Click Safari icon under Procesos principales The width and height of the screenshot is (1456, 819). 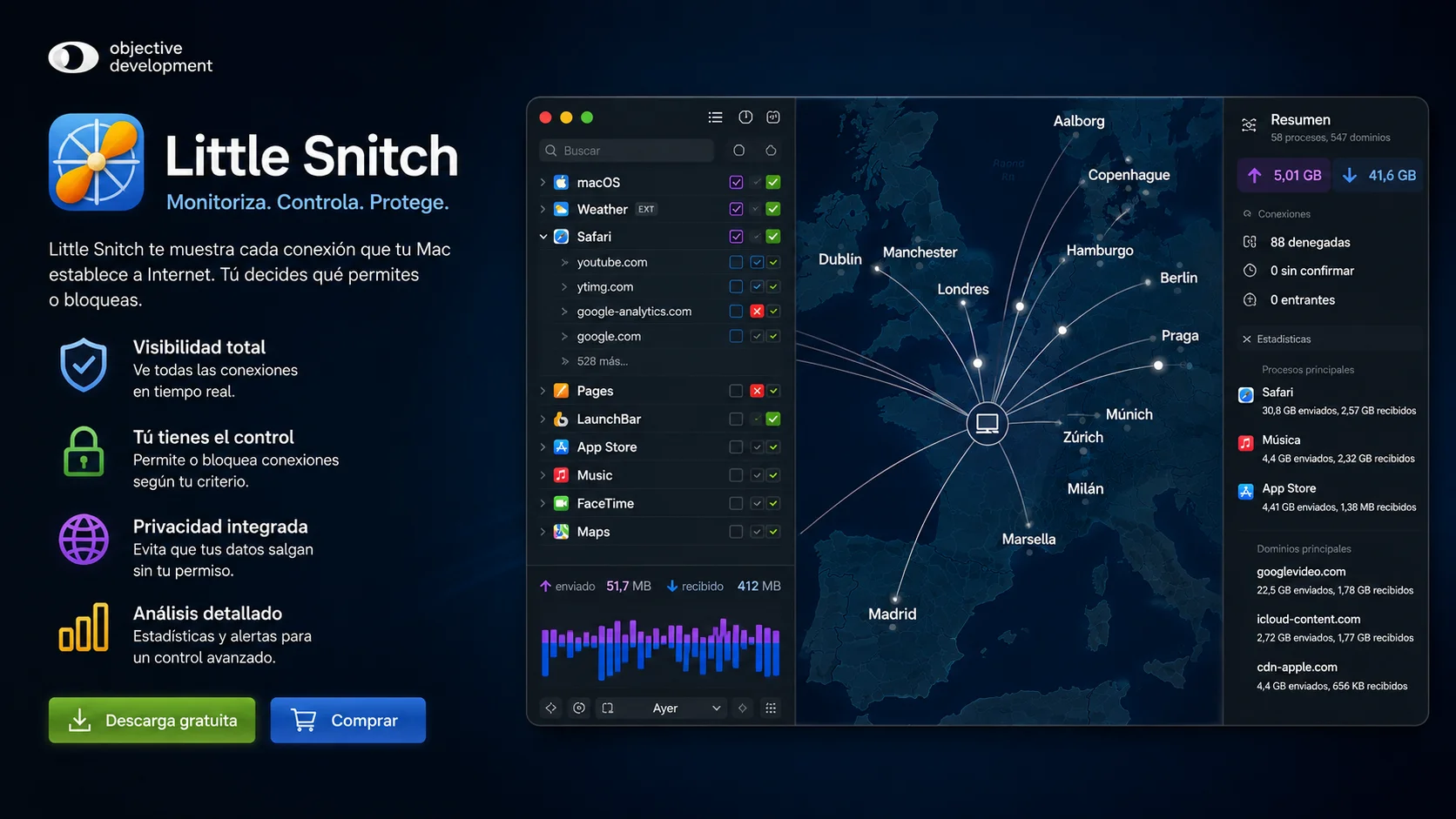pyautogui.click(x=1246, y=395)
